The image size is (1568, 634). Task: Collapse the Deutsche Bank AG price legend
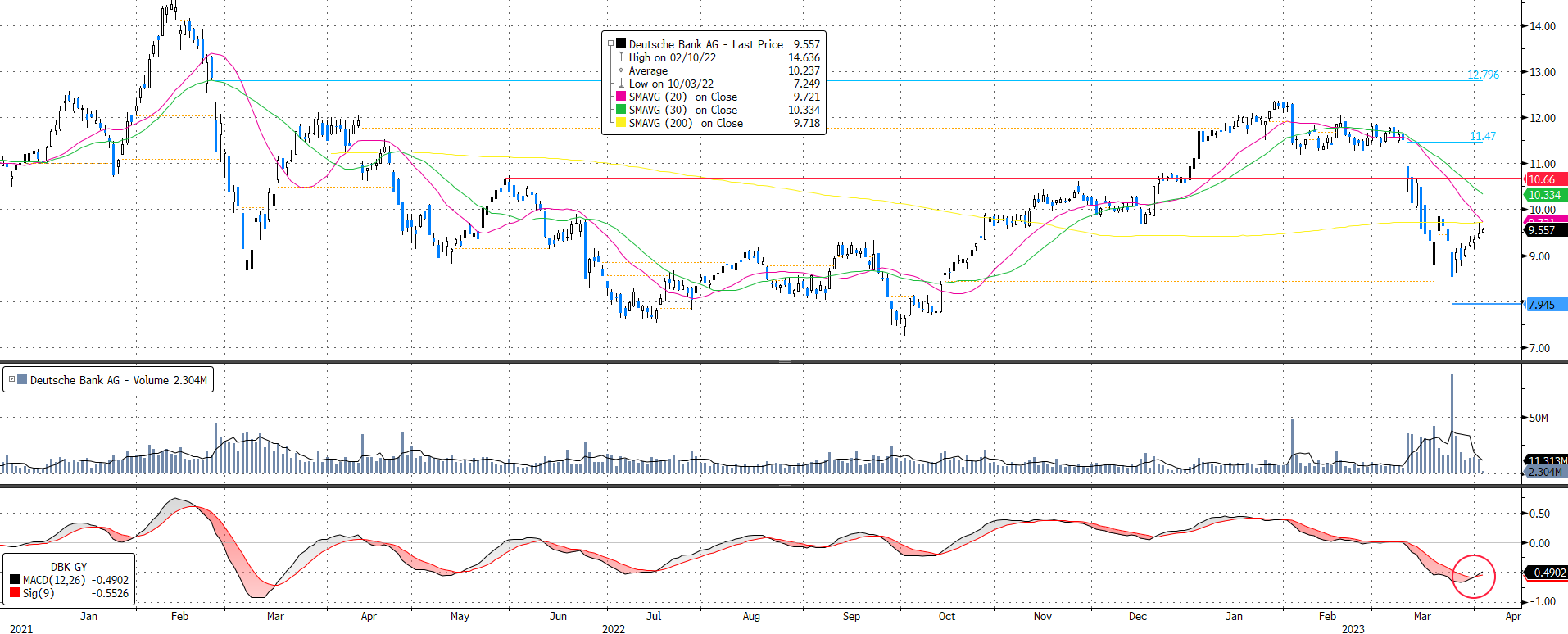click(x=610, y=44)
